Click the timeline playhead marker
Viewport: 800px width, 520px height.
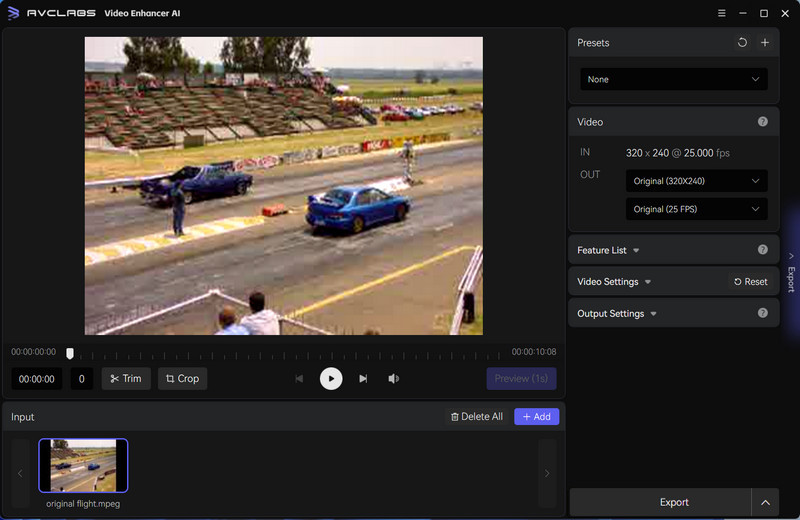[x=70, y=353]
